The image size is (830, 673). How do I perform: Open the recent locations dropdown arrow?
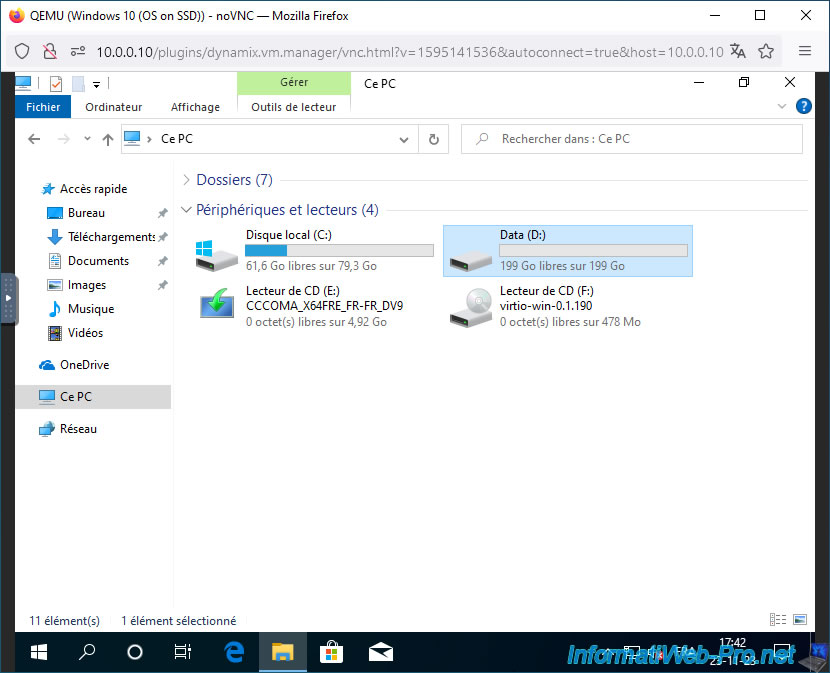pos(87,139)
